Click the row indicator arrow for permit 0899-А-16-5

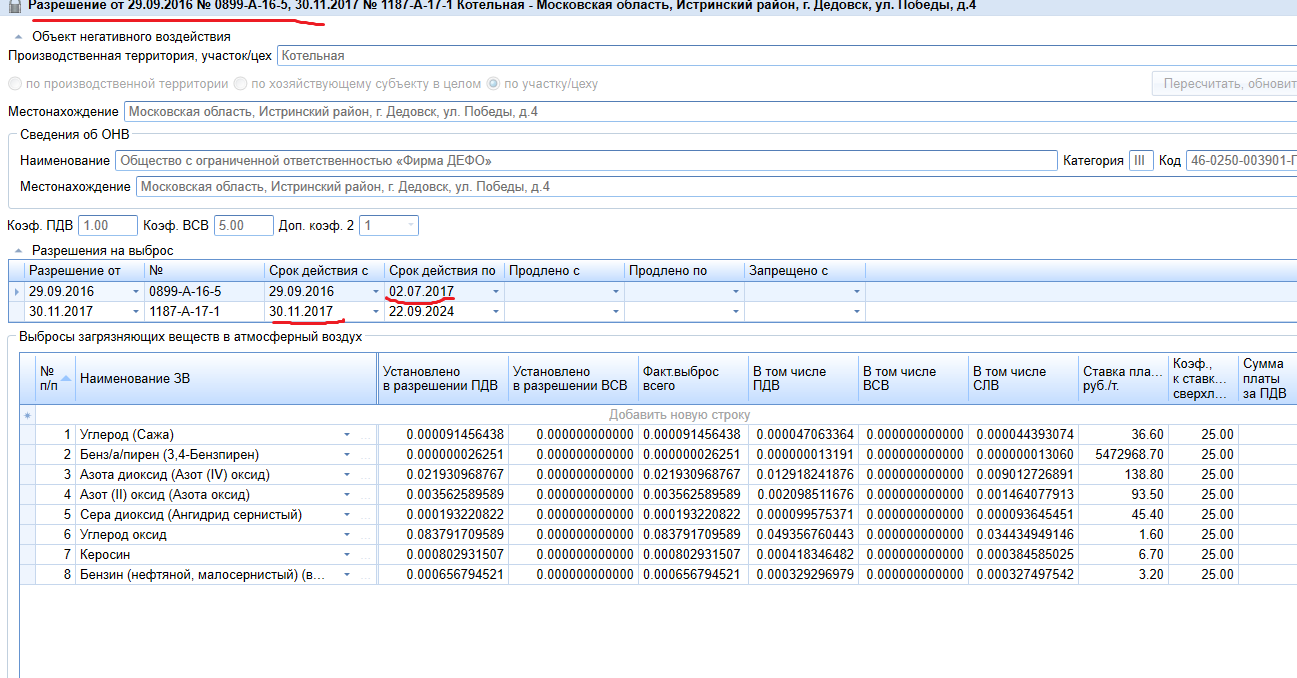click(15, 291)
